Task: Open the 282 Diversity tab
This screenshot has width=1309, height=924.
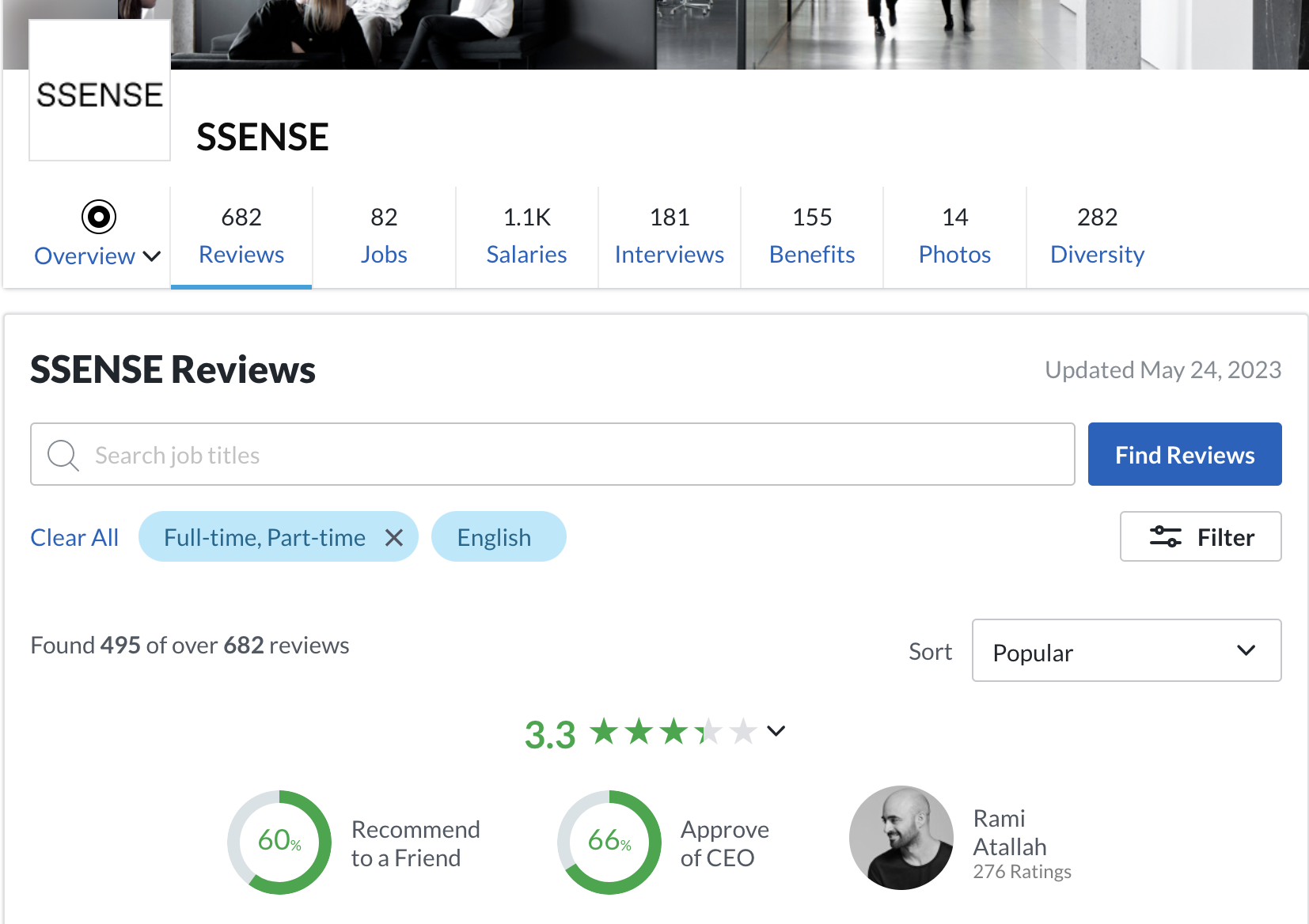Action: coord(1098,236)
